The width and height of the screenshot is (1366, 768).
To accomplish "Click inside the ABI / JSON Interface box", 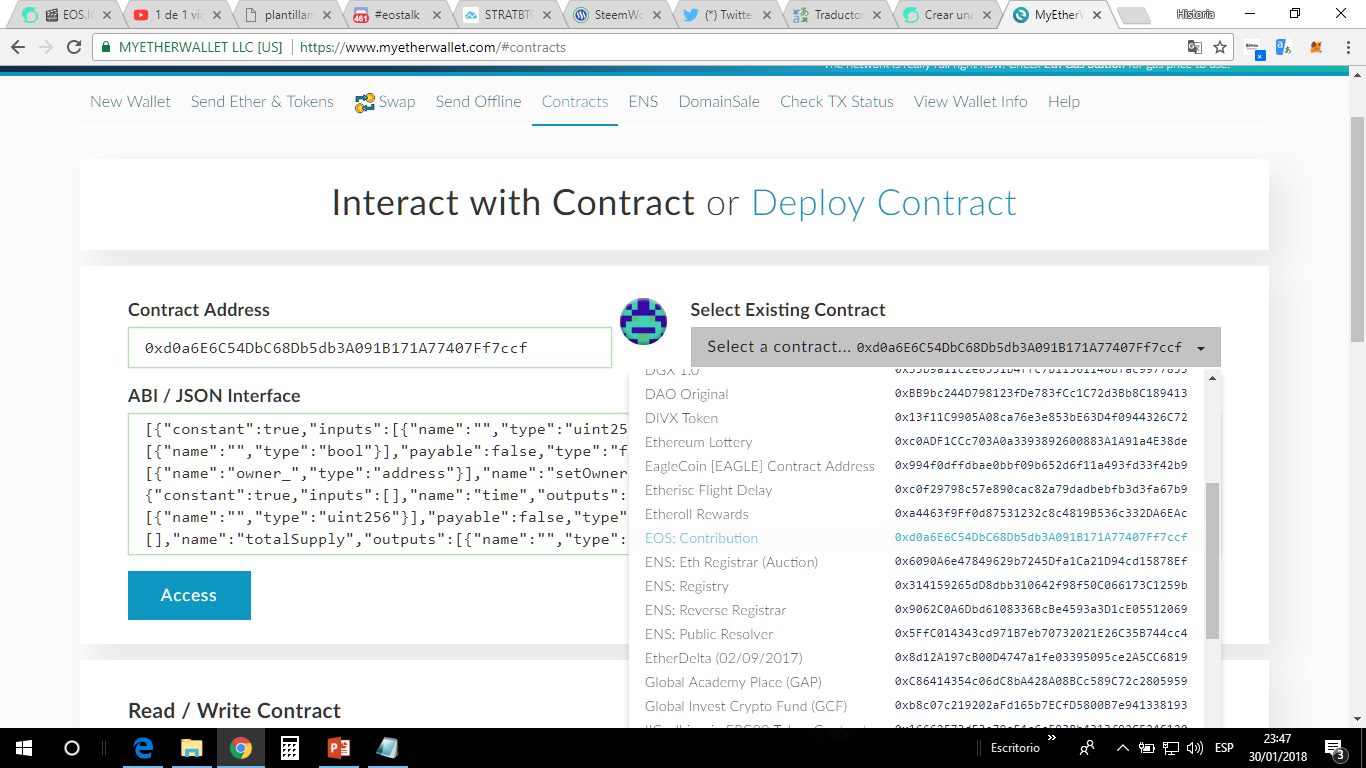I will tap(378, 485).
